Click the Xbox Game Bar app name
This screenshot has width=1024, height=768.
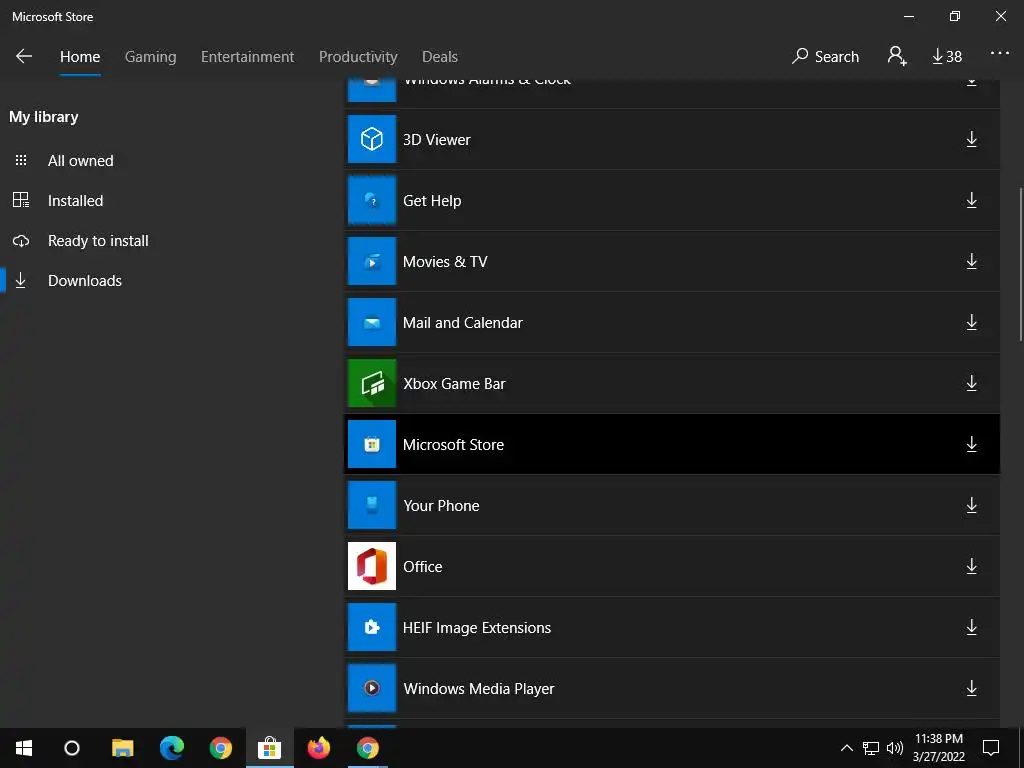point(454,384)
